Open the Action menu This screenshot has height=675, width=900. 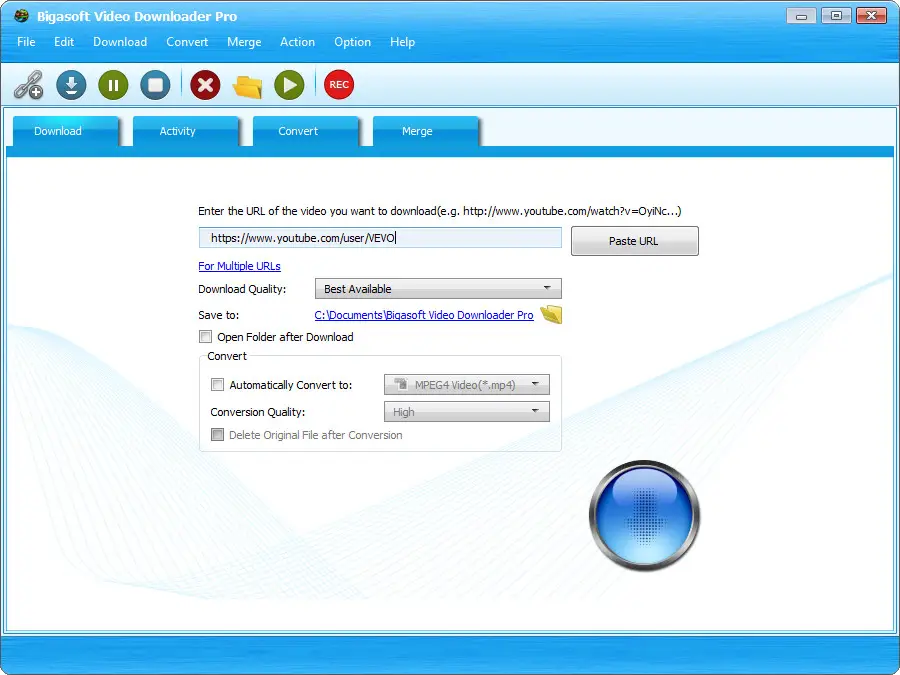click(x=297, y=42)
